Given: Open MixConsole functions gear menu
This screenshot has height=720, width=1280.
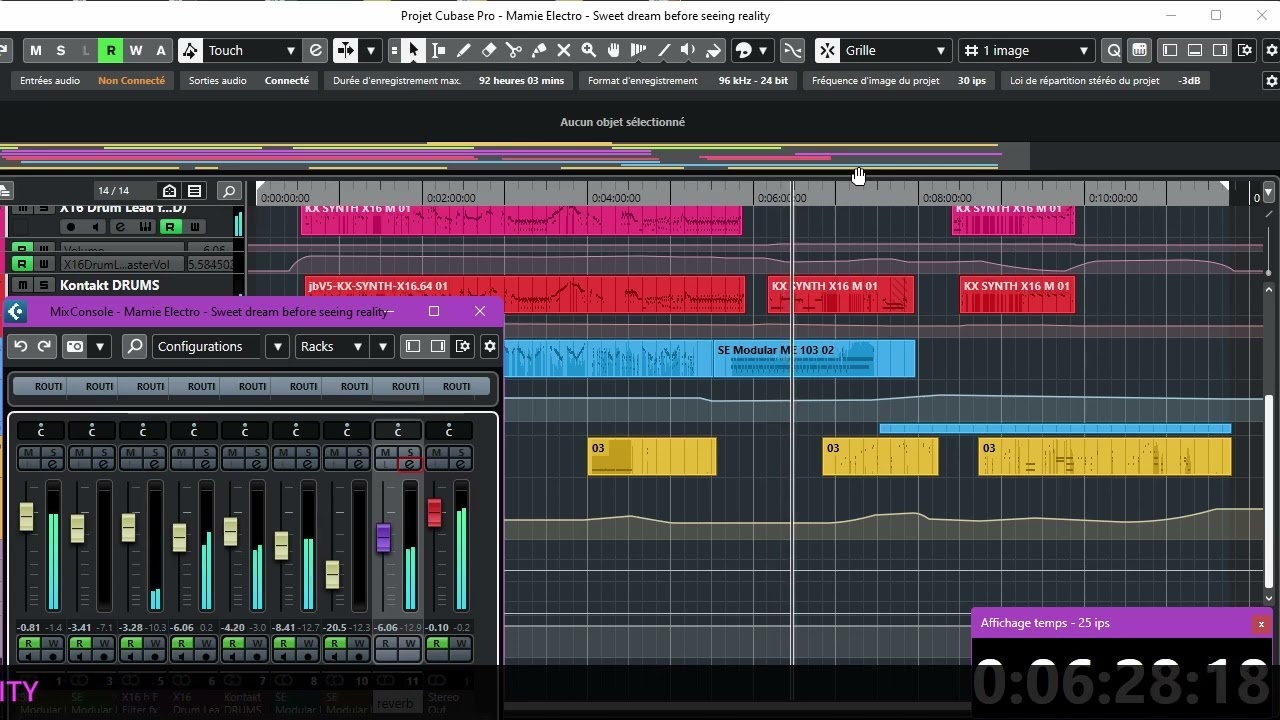Looking at the screenshot, I should [x=489, y=346].
